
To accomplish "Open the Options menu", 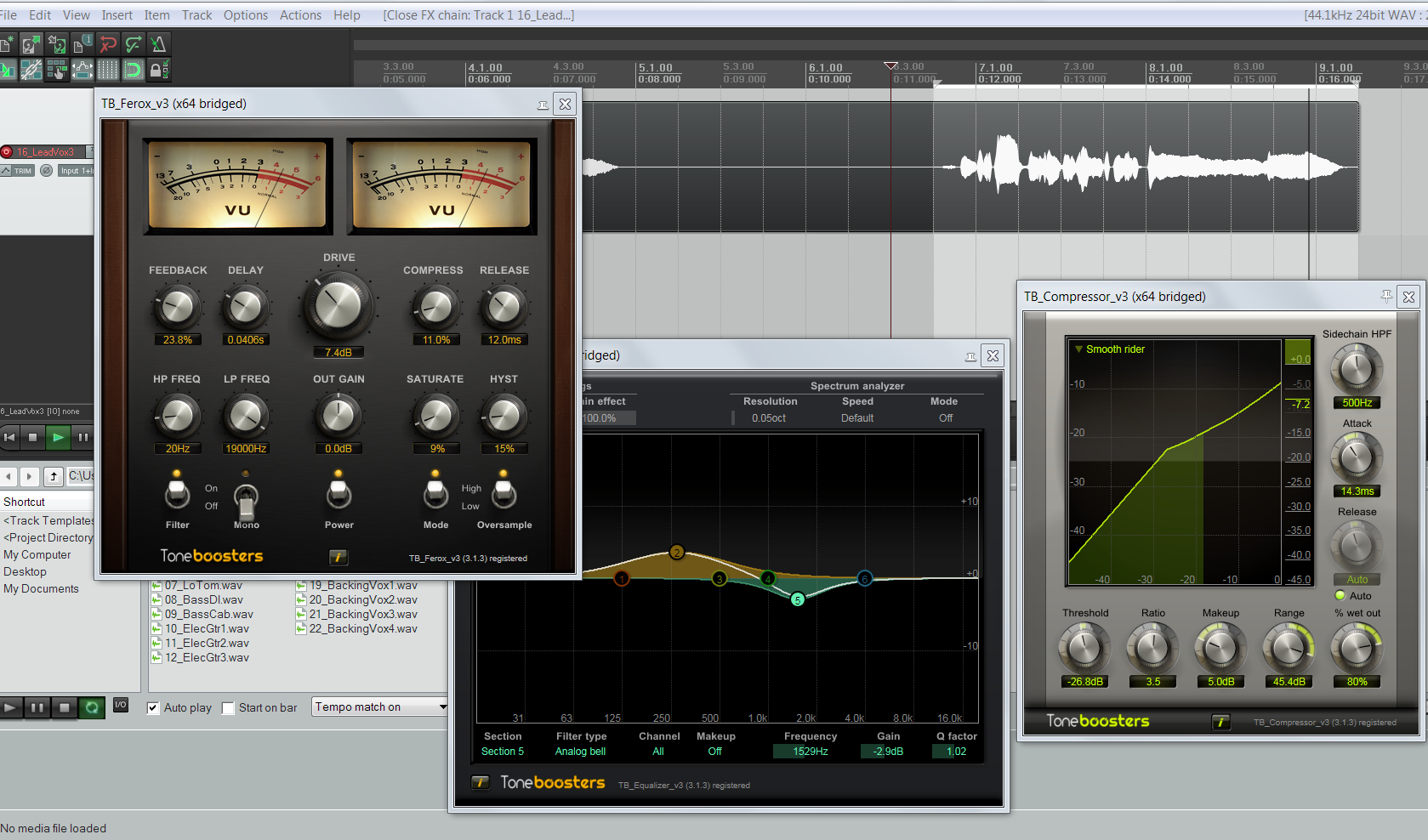I will click(x=246, y=14).
